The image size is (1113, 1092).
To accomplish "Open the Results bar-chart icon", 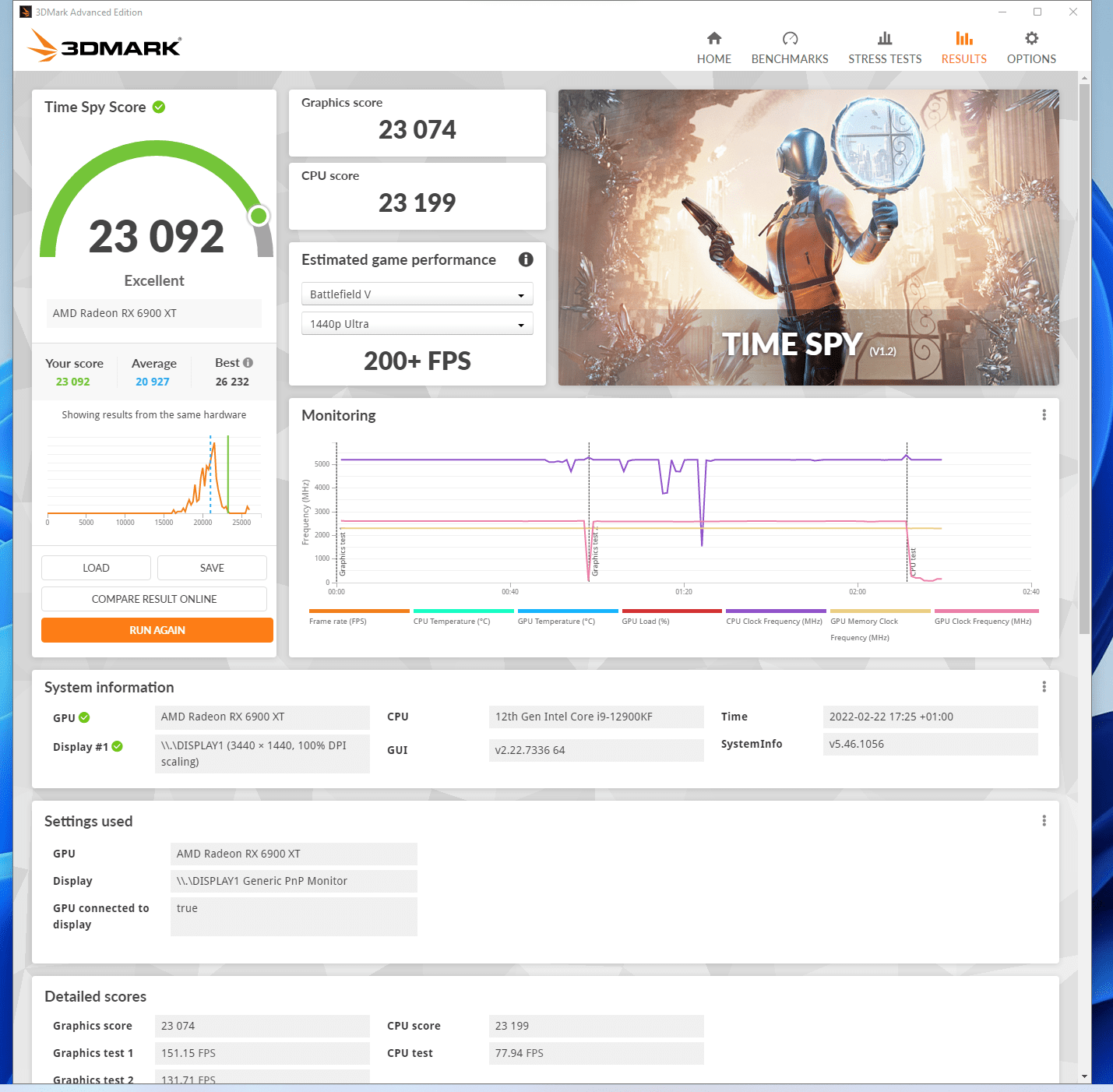I will pyautogui.click(x=964, y=38).
